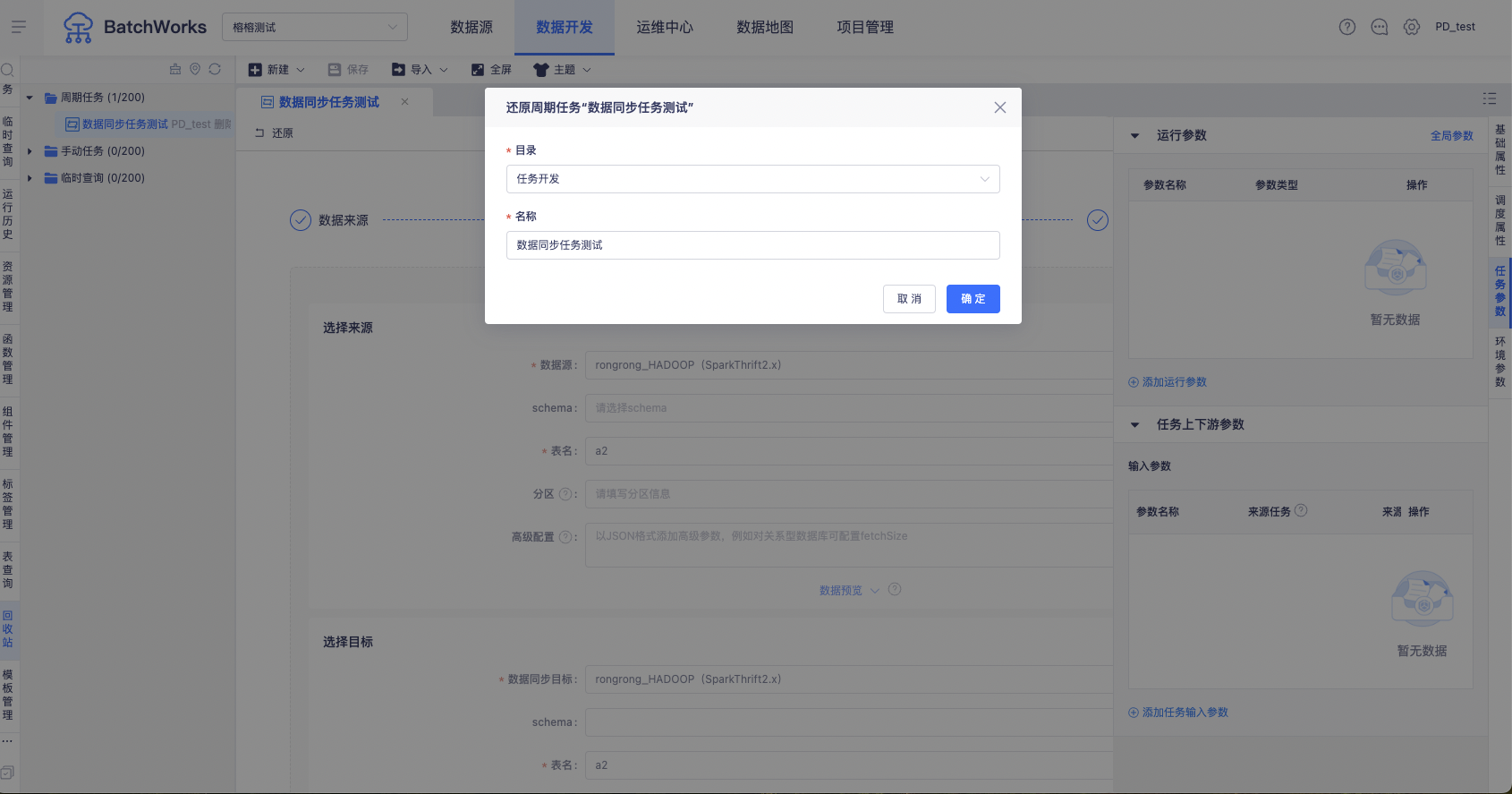Image resolution: width=1512 pixels, height=794 pixels.
Task: Click the 新建 plus icon in toolbar
Action: 255,69
